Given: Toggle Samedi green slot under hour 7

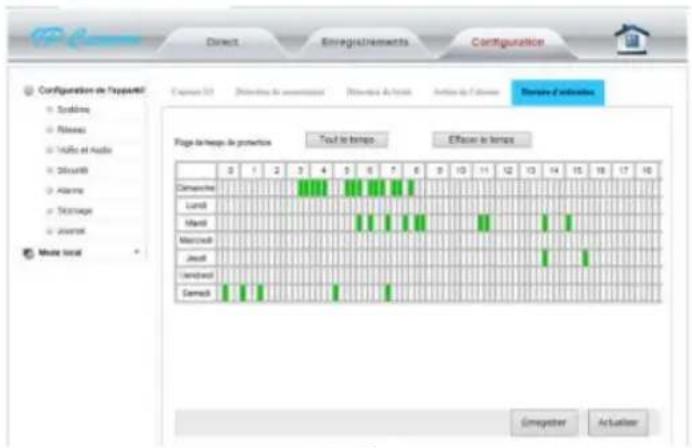Looking at the screenshot, I should pos(388,294).
